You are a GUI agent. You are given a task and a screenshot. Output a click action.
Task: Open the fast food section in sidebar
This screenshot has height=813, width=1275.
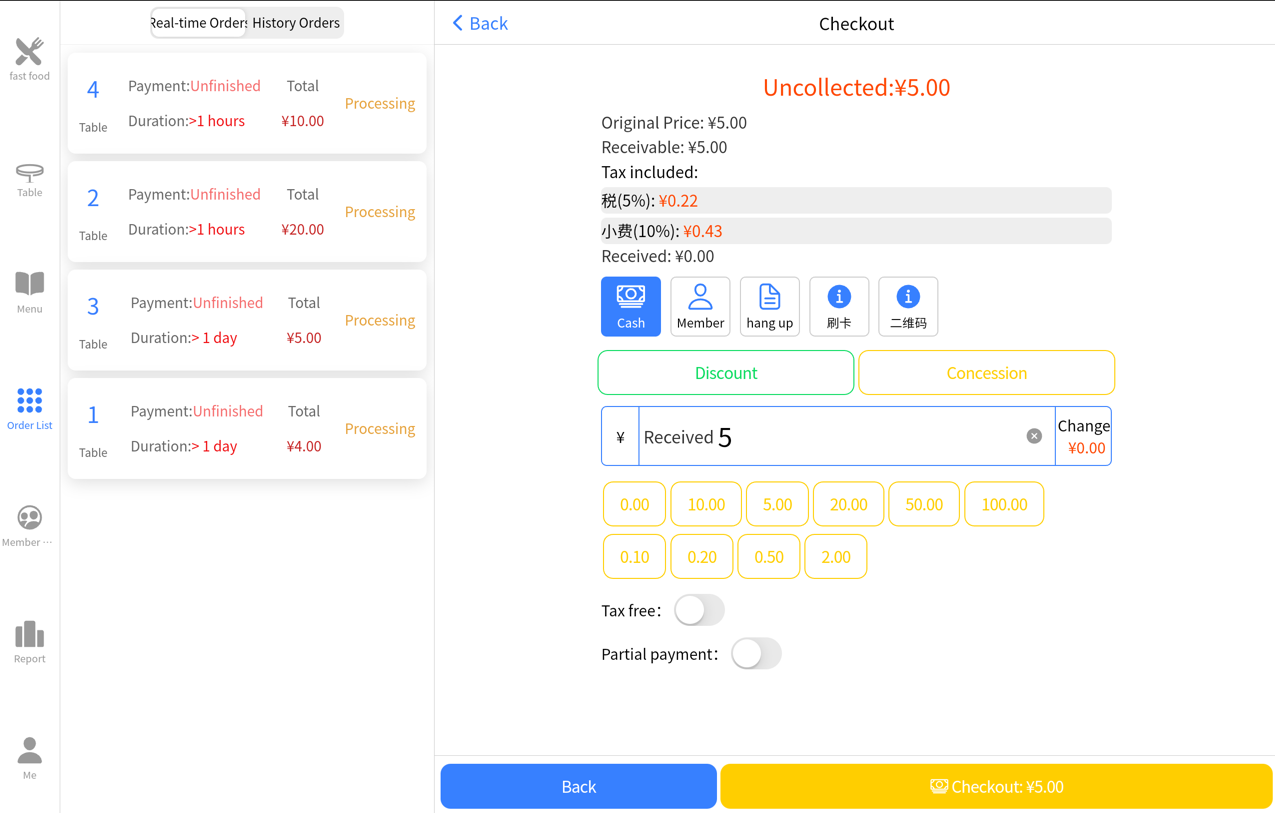click(29, 59)
